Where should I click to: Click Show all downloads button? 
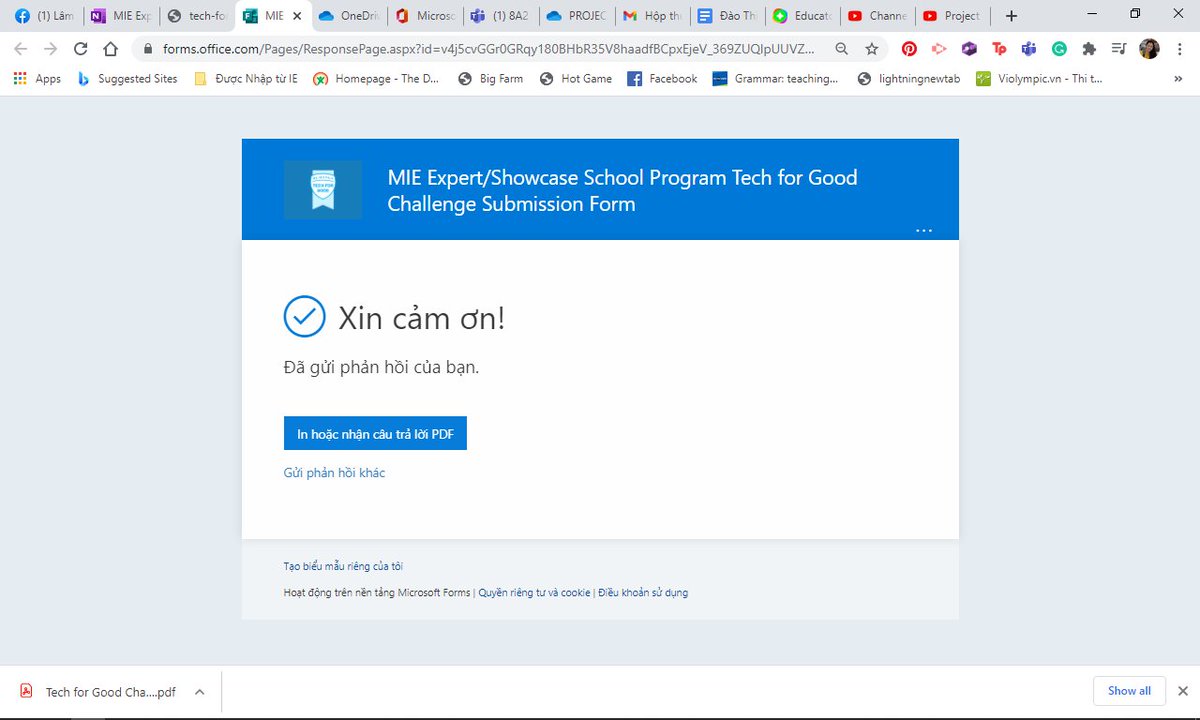(1129, 691)
